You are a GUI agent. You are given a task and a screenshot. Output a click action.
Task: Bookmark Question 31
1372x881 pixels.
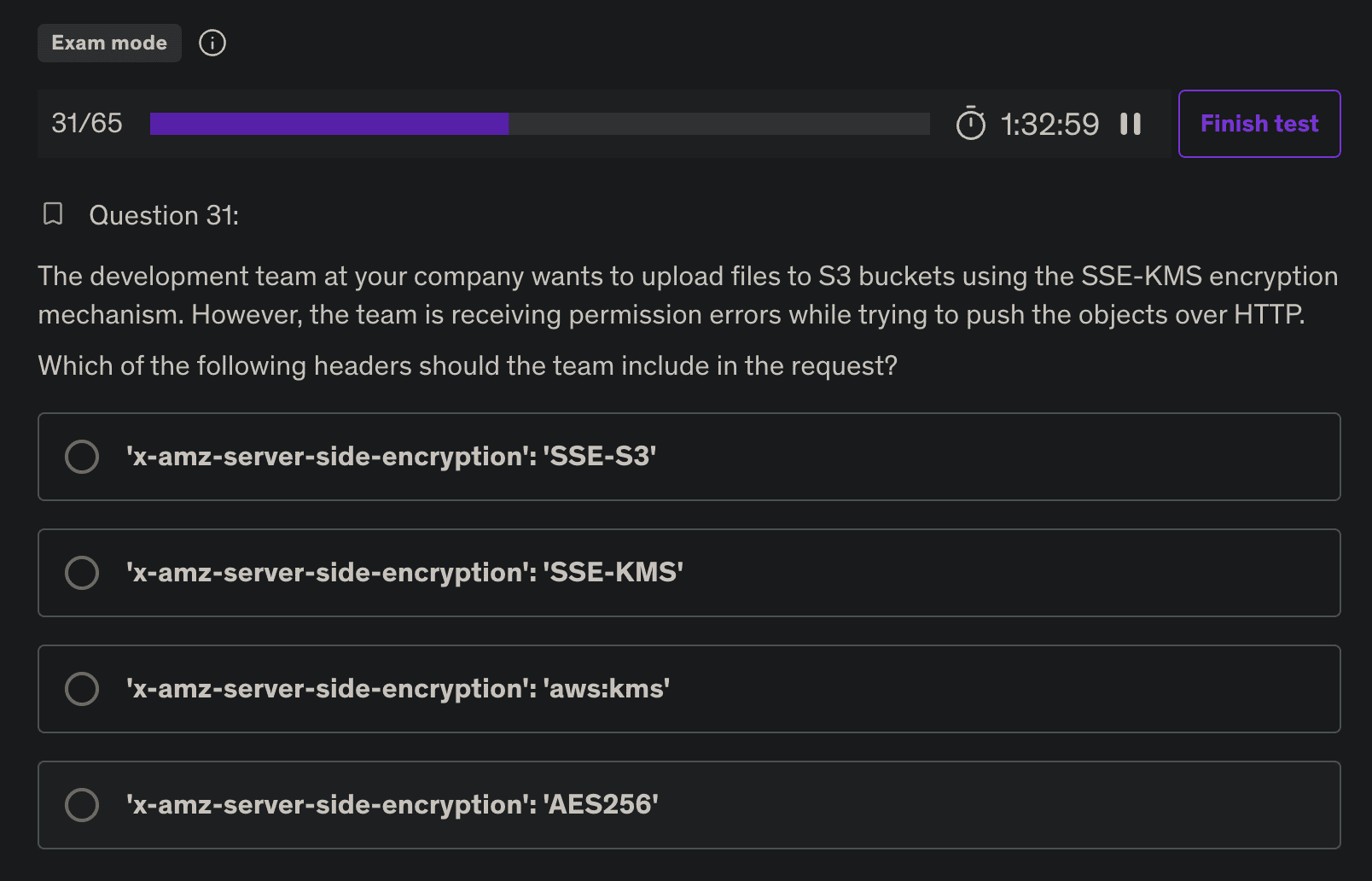(53, 214)
